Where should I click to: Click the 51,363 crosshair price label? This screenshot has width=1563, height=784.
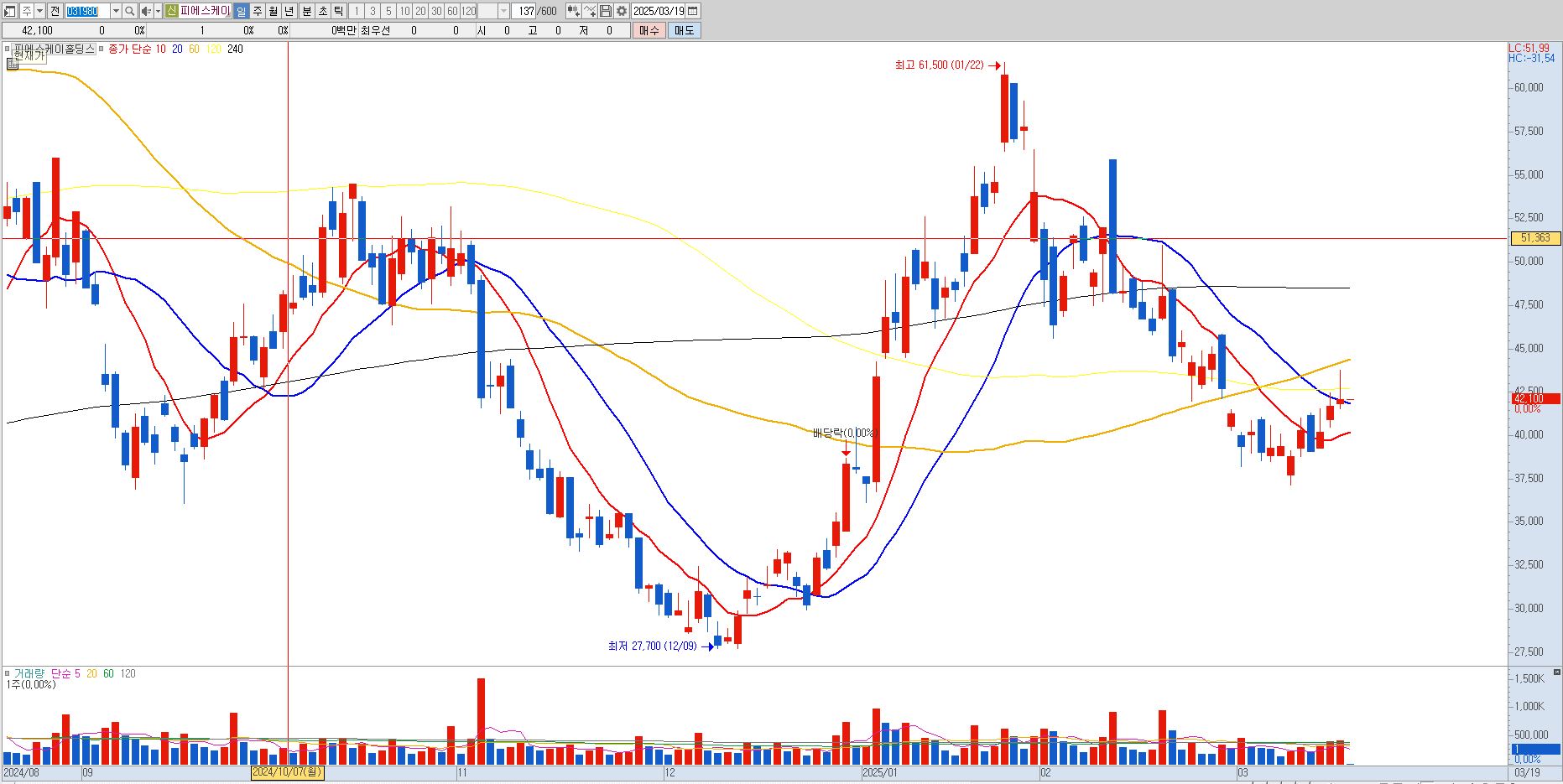click(x=1535, y=238)
